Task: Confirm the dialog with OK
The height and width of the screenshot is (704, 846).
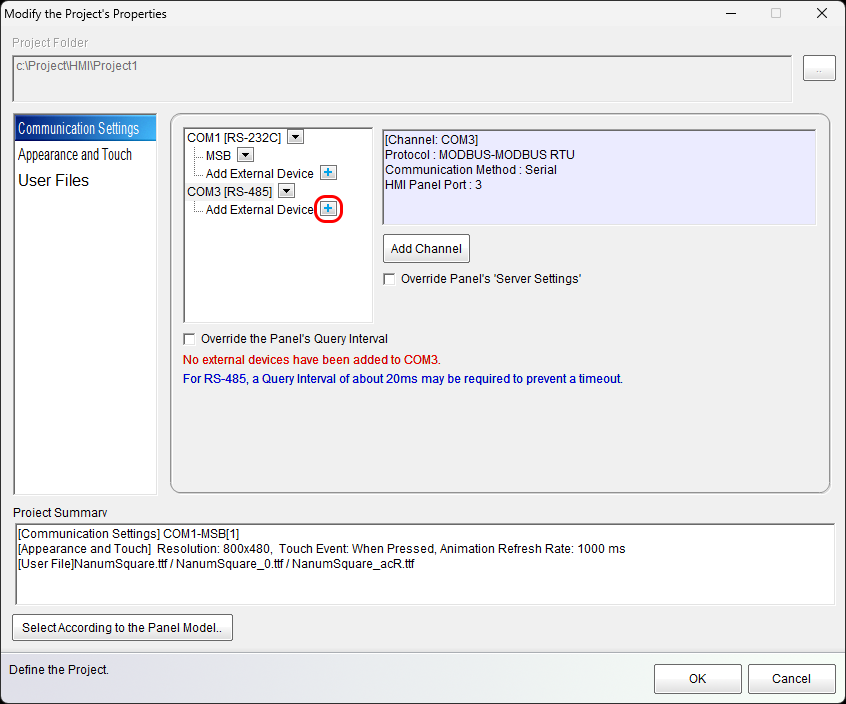Action: (x=697, y=679)
